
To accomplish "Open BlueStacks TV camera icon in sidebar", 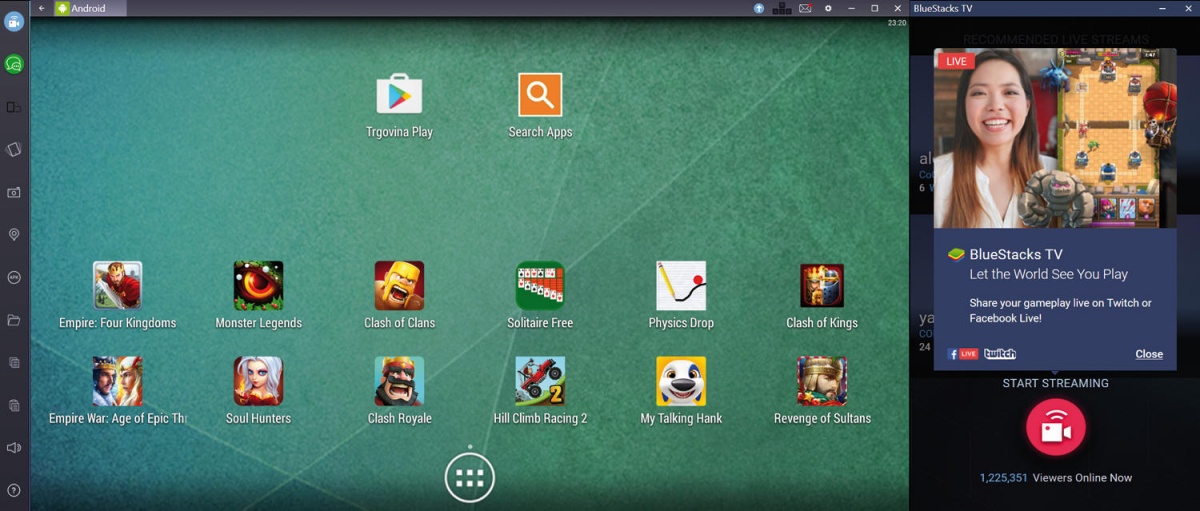I will (x=14, y=21).
